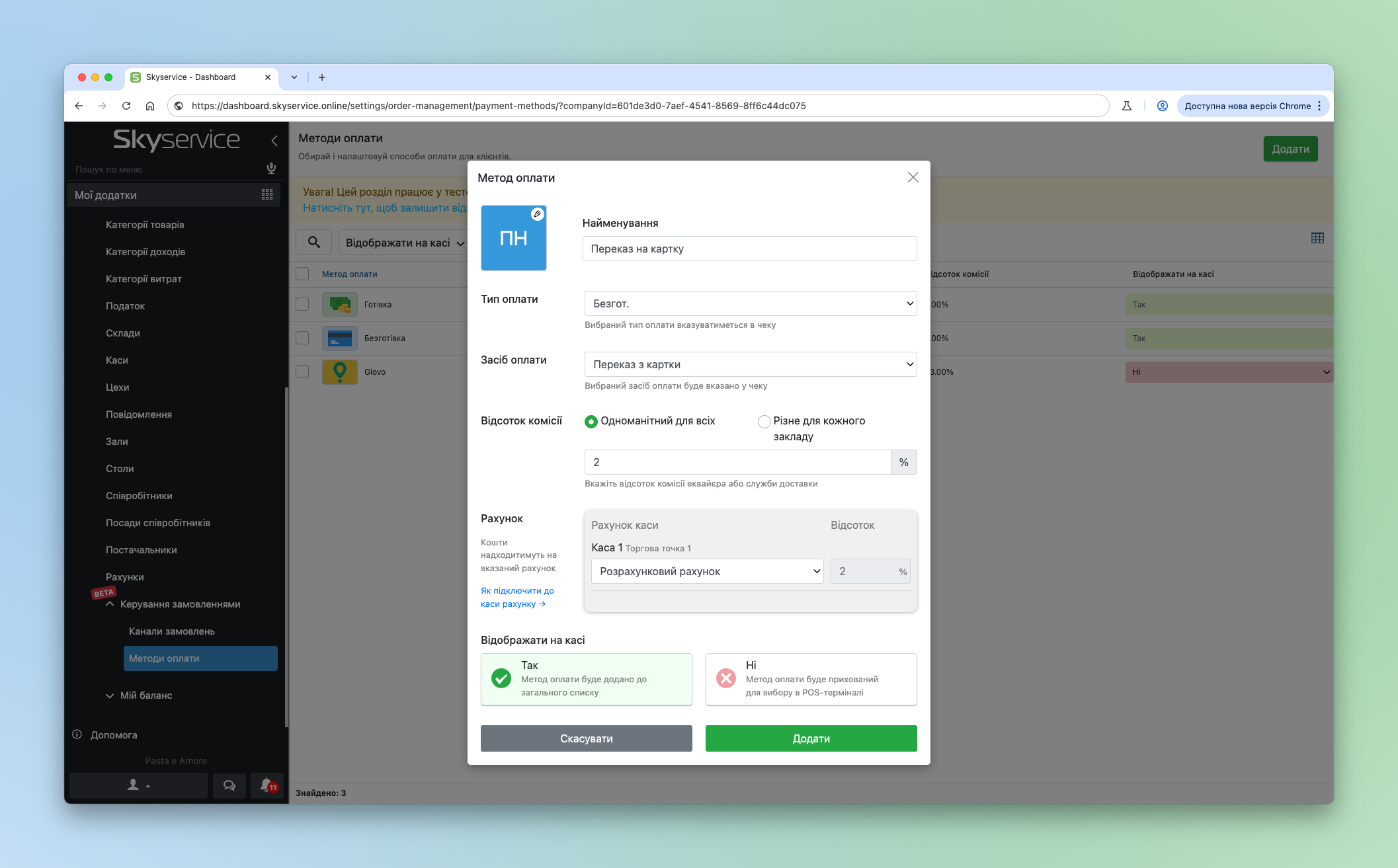1398x868 pixels.
Task: Tick the checkbox for the Glovo row
Action: tap(302, 372)
